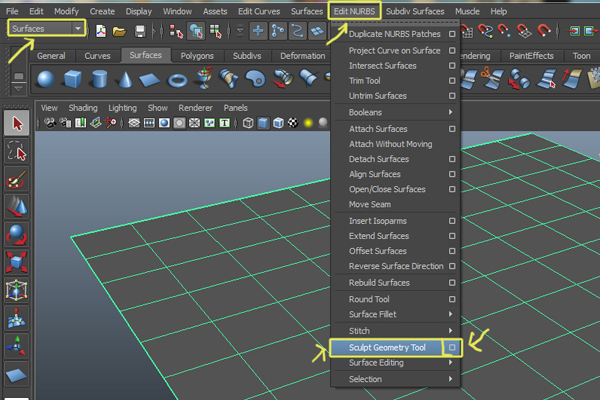Toggle smooth shade all in panel toolbar
Screen dimensions: 600x400
(x=263, y=123)
